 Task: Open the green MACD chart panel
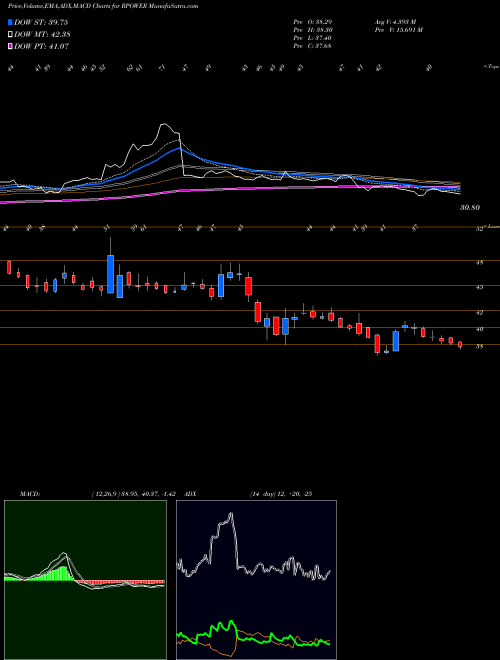(x=85, y=580)
